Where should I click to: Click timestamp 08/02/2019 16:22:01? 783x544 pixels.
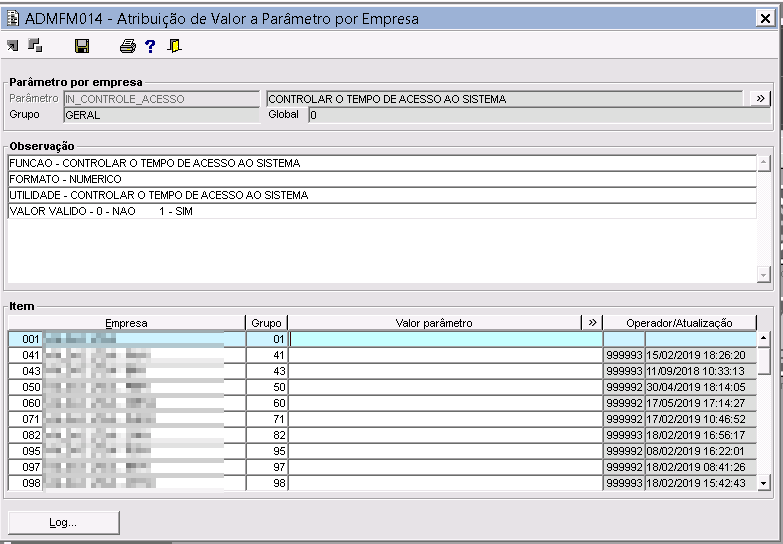click(701, 451)
